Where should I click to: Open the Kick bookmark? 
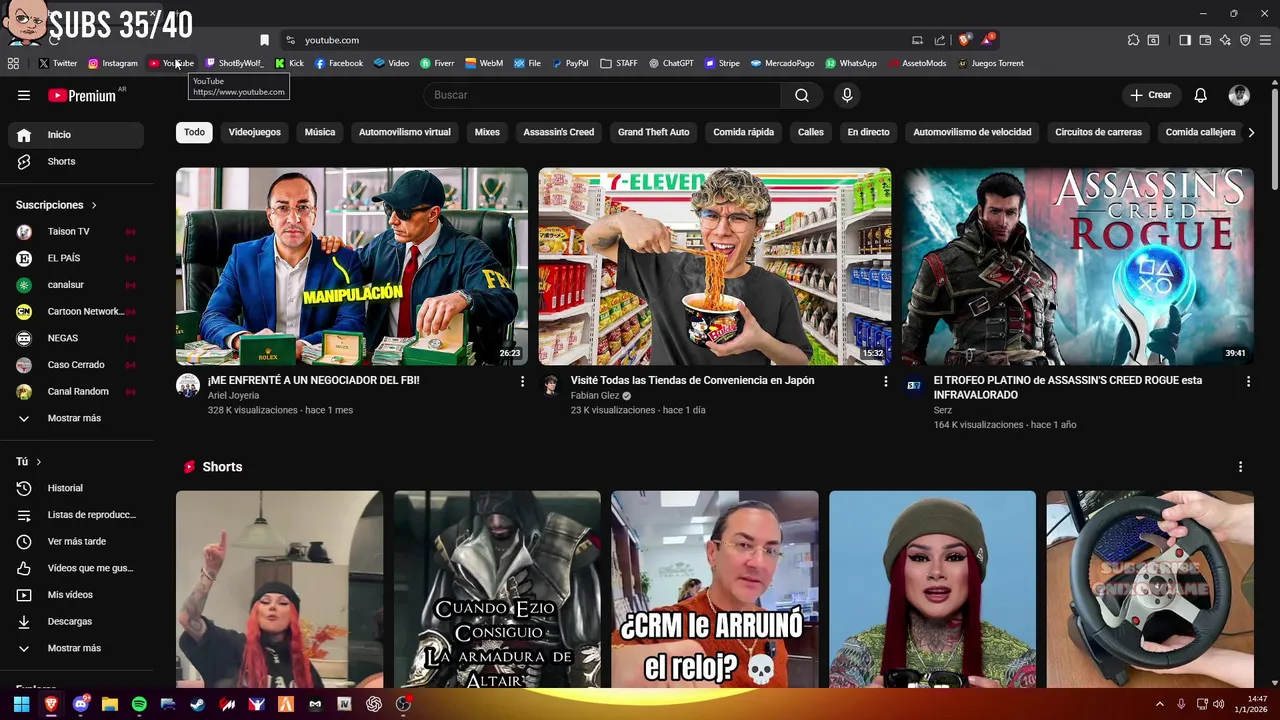[289, 63]
